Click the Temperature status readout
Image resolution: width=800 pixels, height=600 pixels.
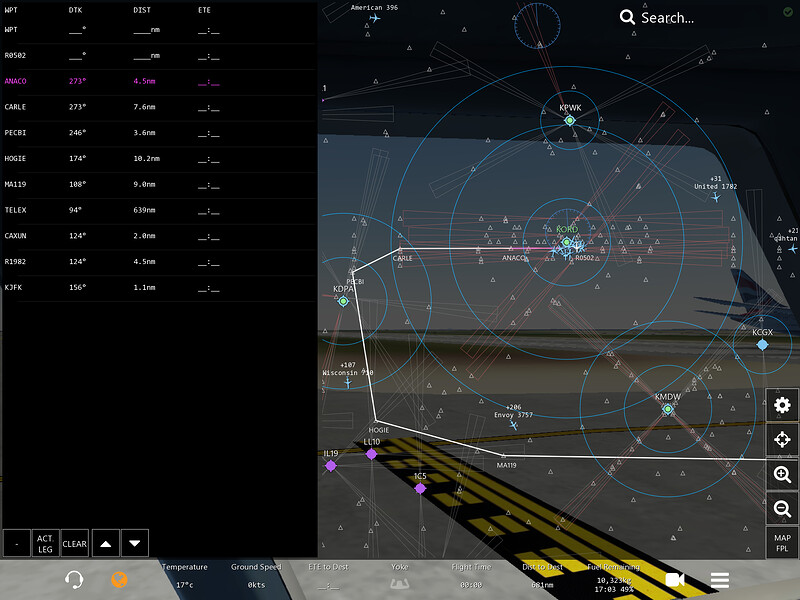(185, 576)
